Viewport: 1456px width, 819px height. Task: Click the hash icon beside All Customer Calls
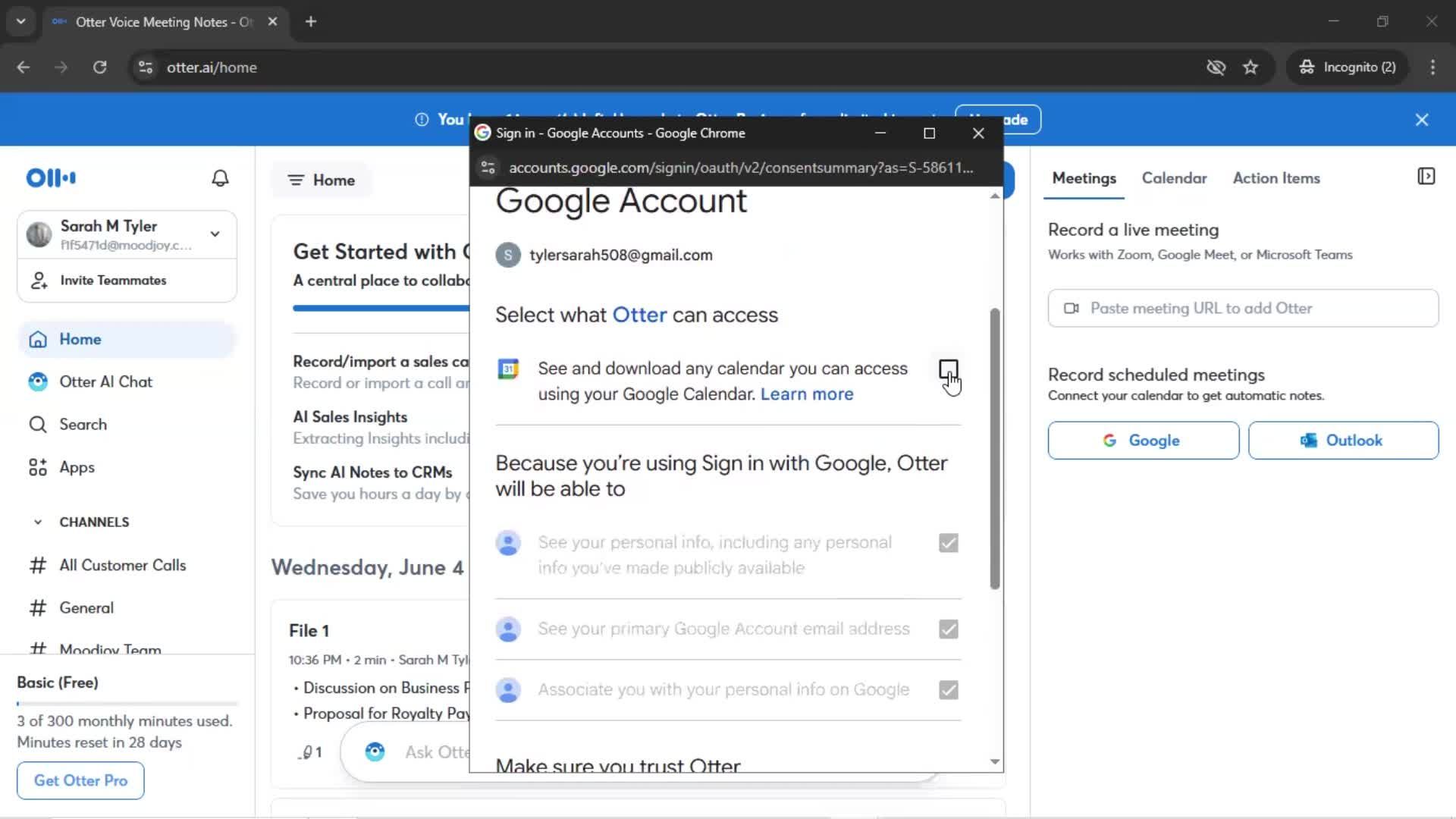point(38,566)
